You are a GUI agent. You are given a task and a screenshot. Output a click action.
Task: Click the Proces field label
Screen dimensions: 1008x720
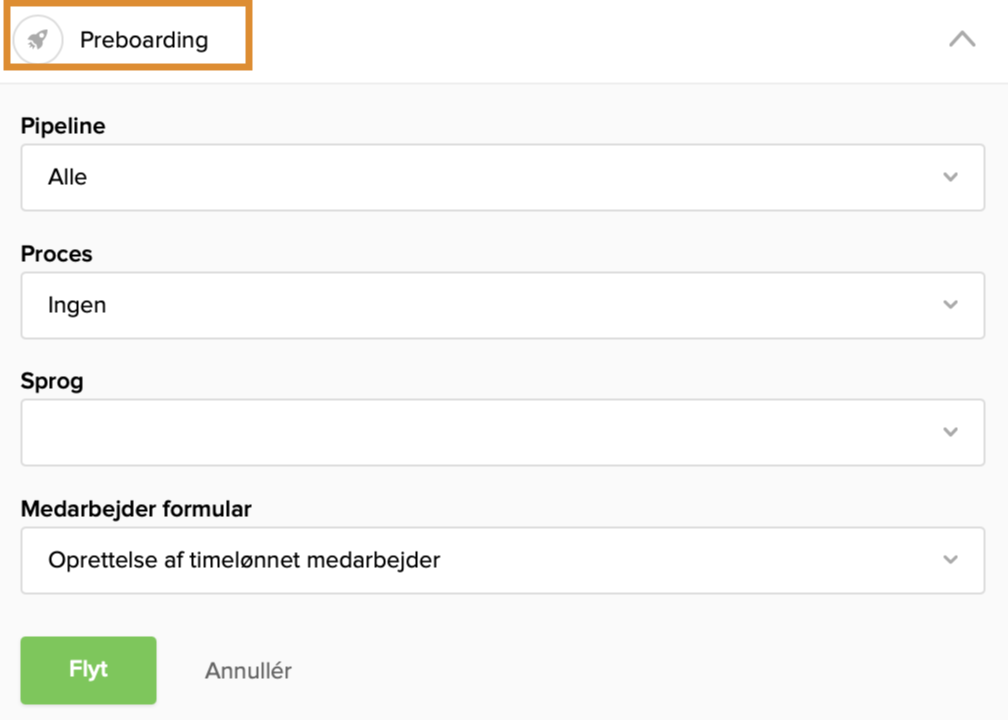(x=56, y=254)
